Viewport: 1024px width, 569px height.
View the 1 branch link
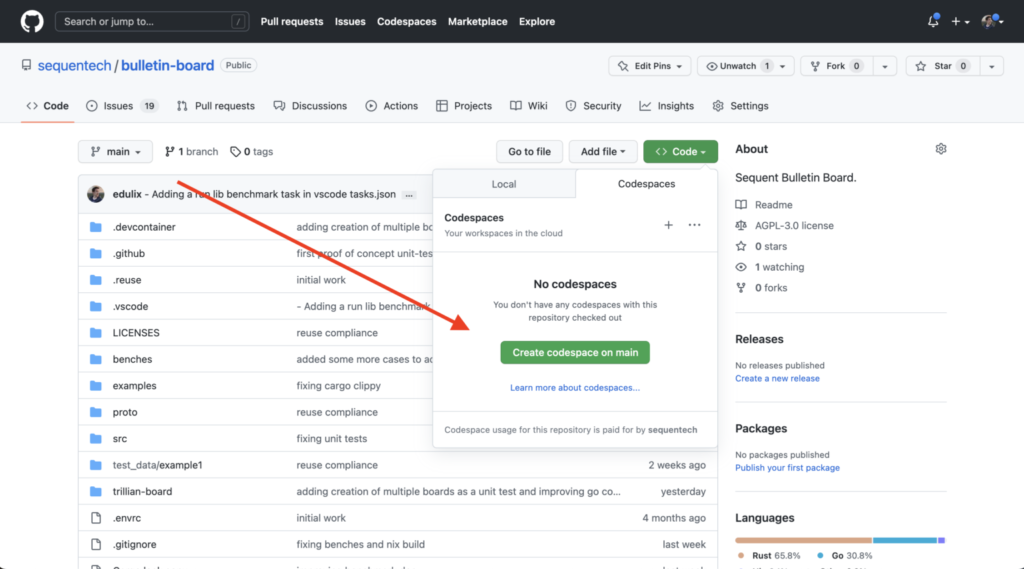click(x=191, y=152)
